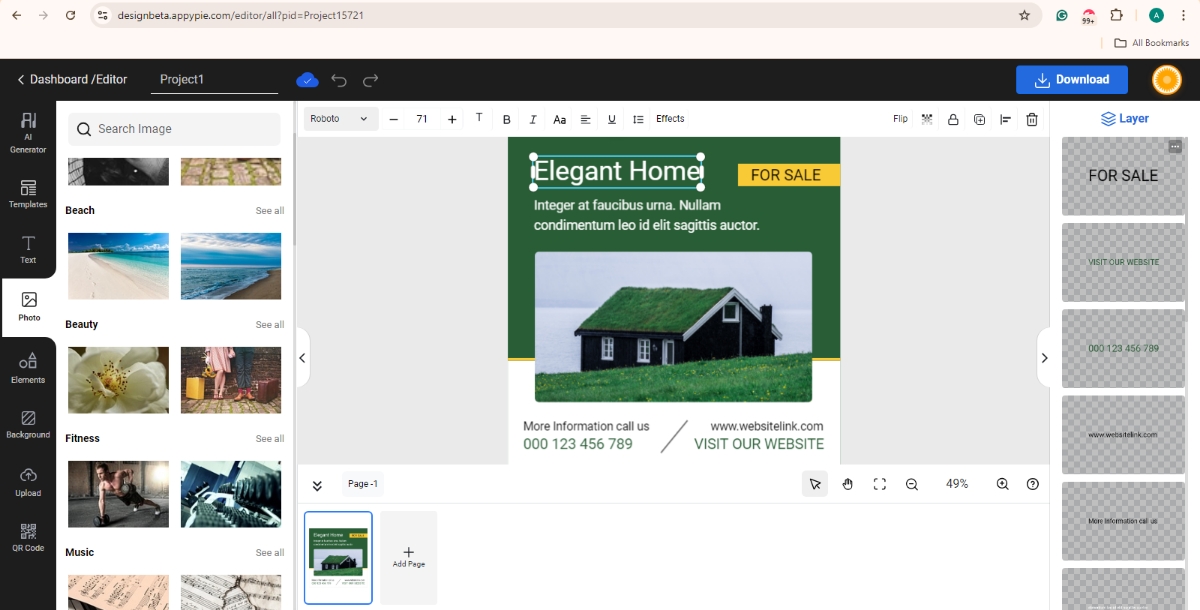Collapse the left photo panel
Image resolution: width=1200 pixels, height=610 pixels.
click(x=302, y=358)
